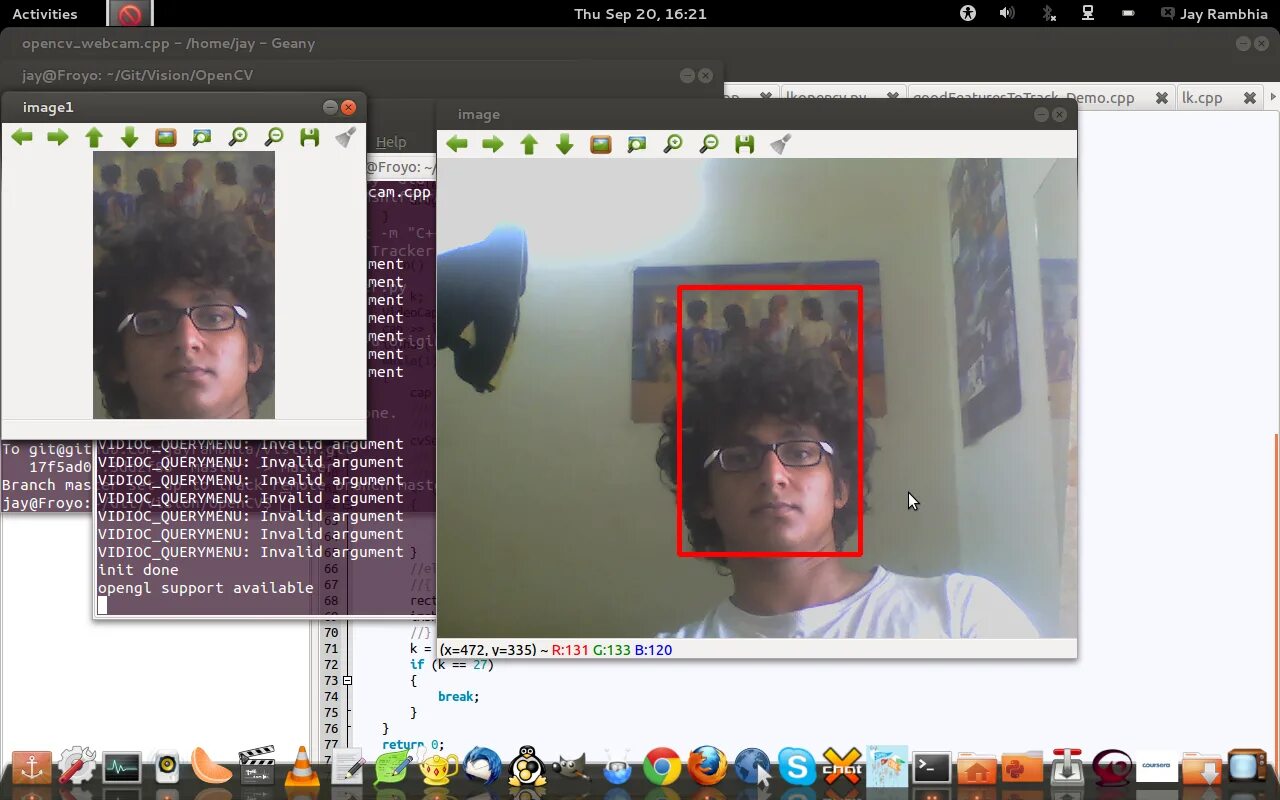1280x800 pixels.
Task: Open Terminal from the dock
Action: coord(932,767)
